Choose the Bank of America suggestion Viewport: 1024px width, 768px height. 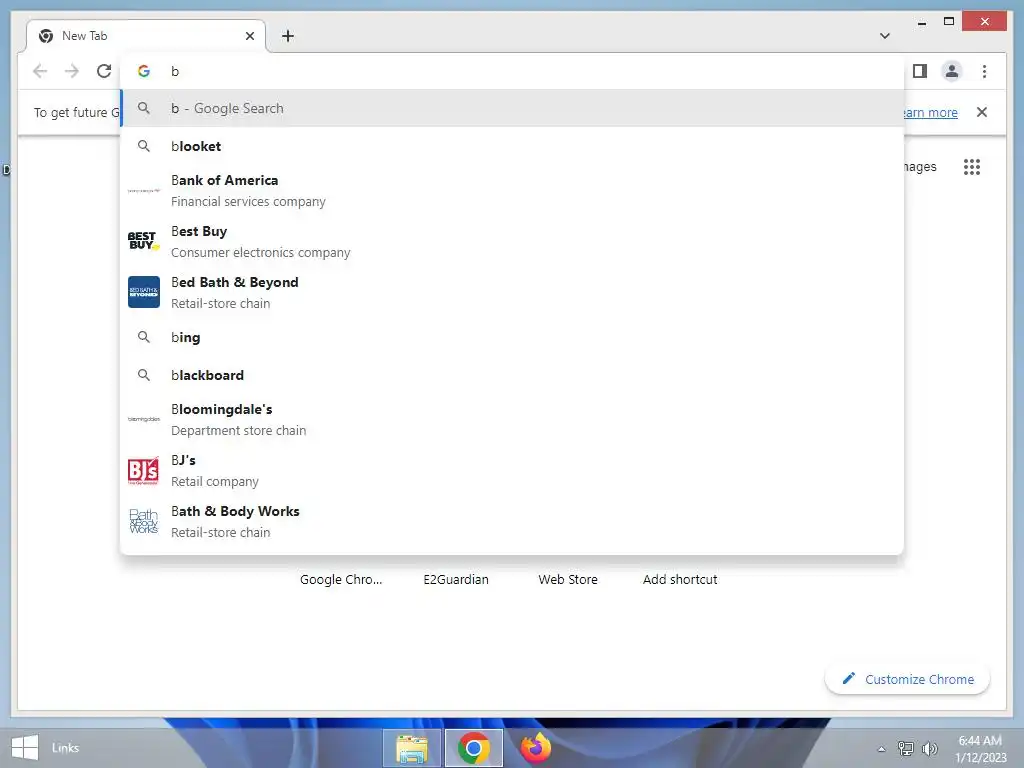click(x=513, y=191)
